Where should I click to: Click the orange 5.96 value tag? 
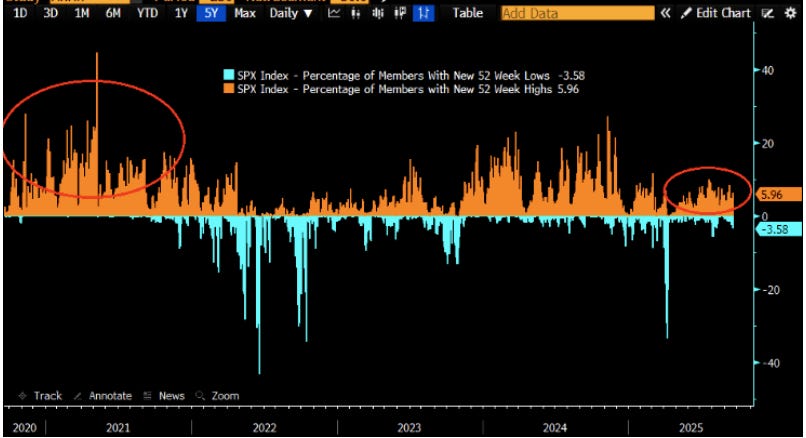pyautogui.click(x=778, y=195)
